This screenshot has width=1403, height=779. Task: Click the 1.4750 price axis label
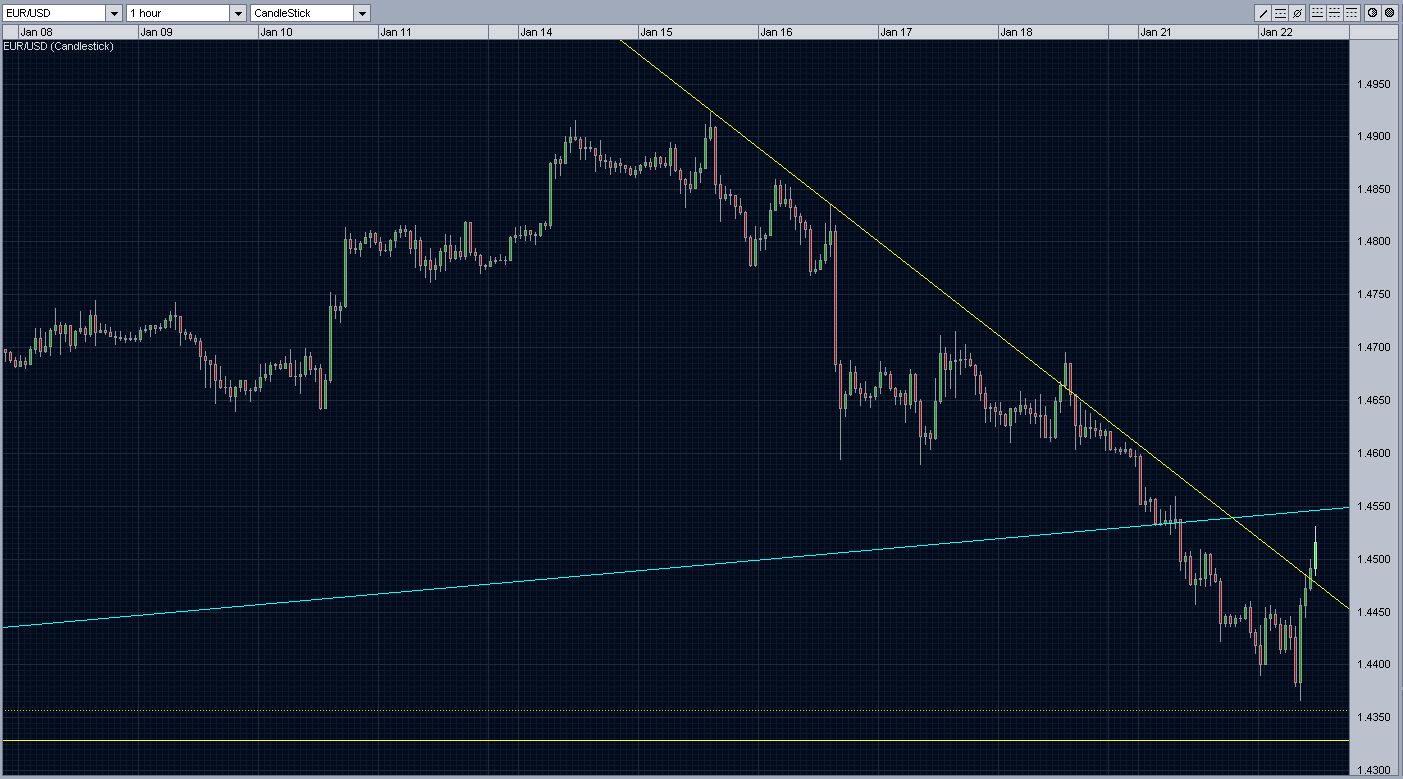pyautogui.click(x=1373, y=295)
